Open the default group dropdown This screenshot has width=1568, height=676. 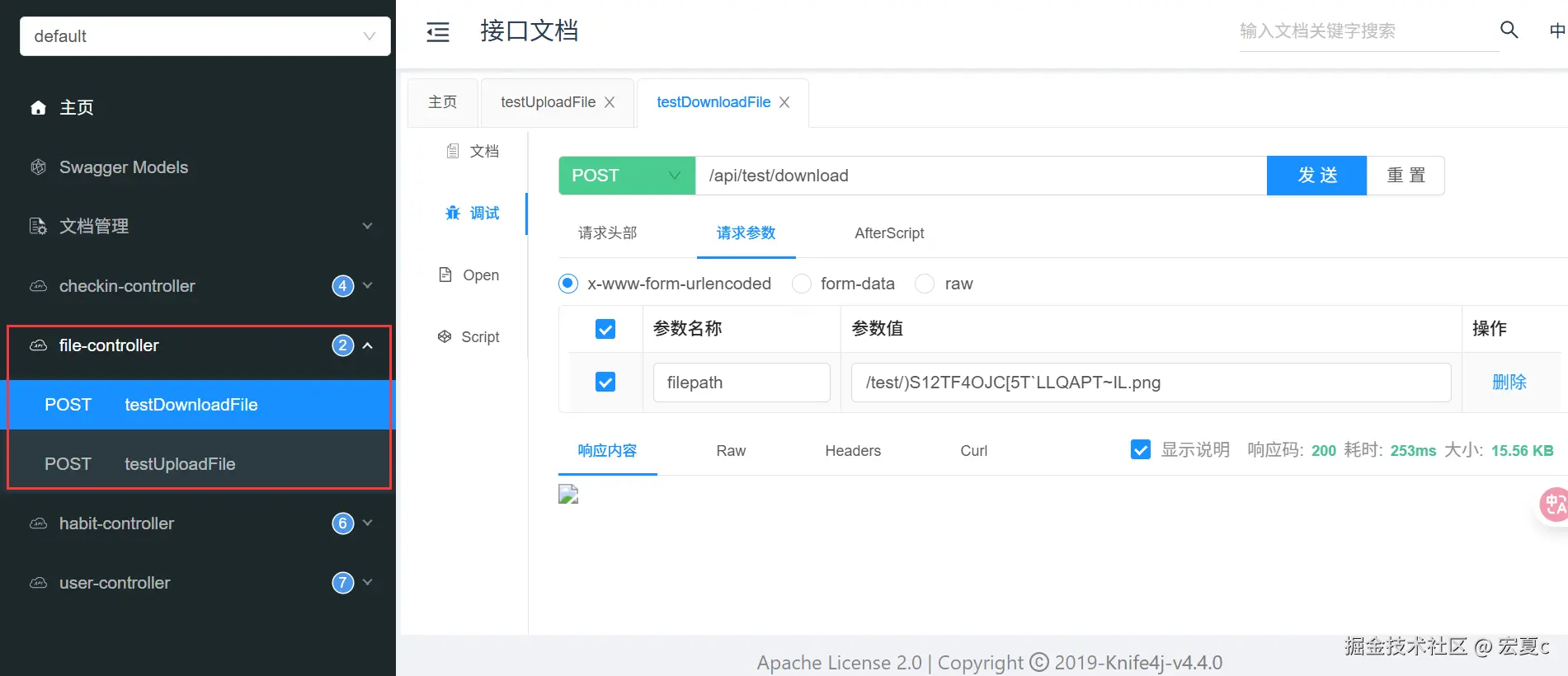205,36
